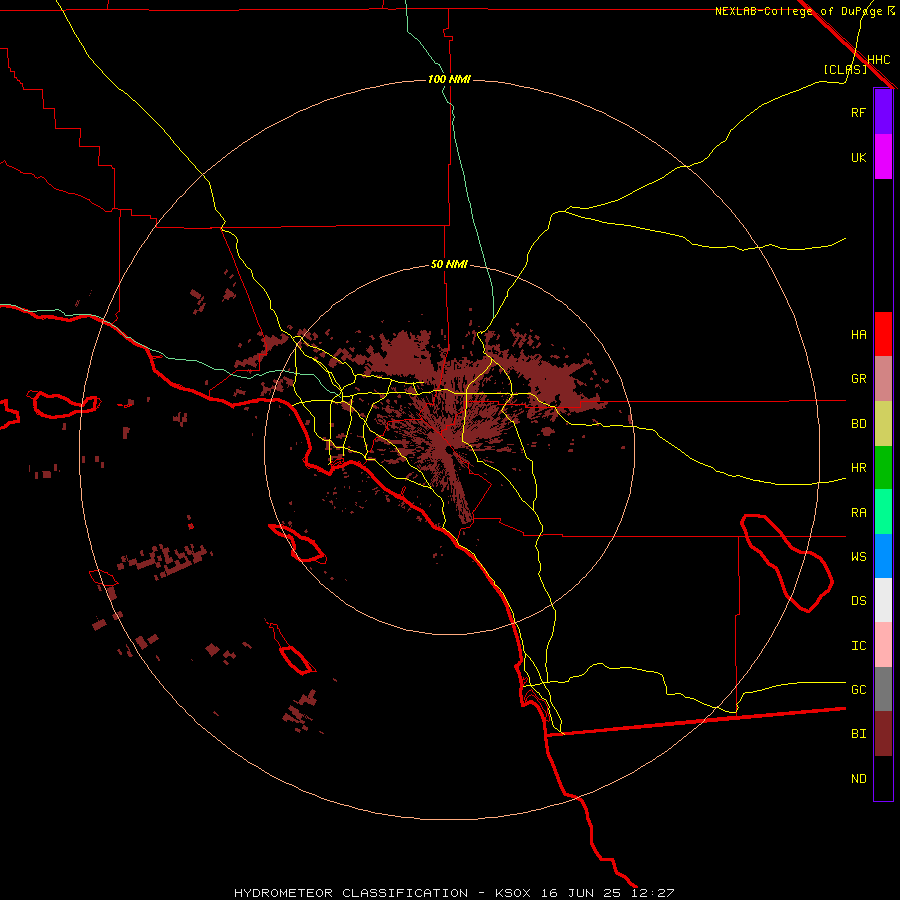Click the DS white legend swatch
The width and height of the screenshot is (900, 900).
[x=883, y=600]
